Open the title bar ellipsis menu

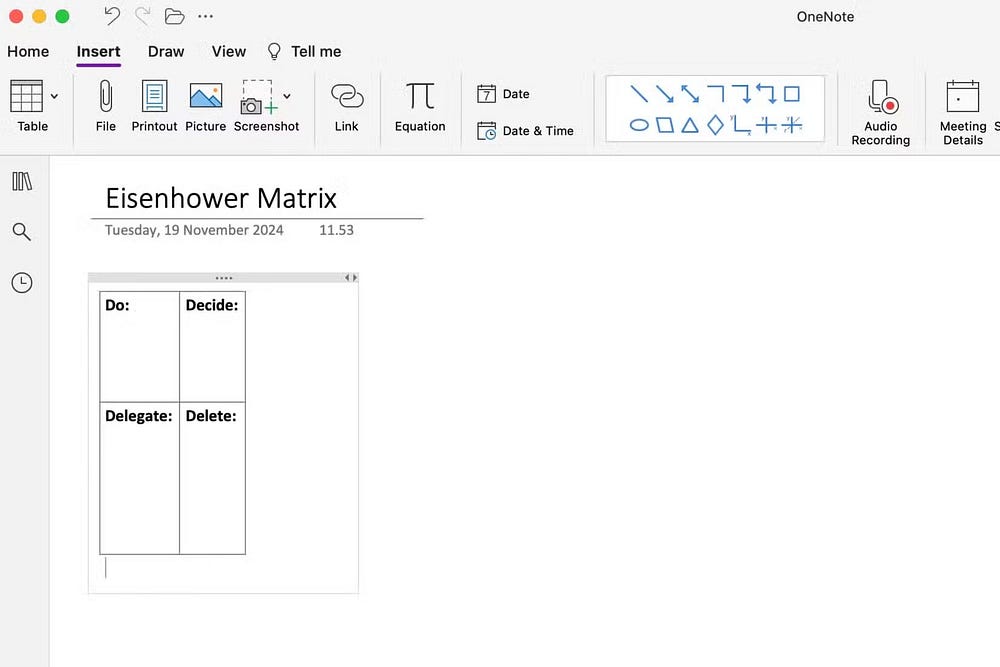(205, 16)
